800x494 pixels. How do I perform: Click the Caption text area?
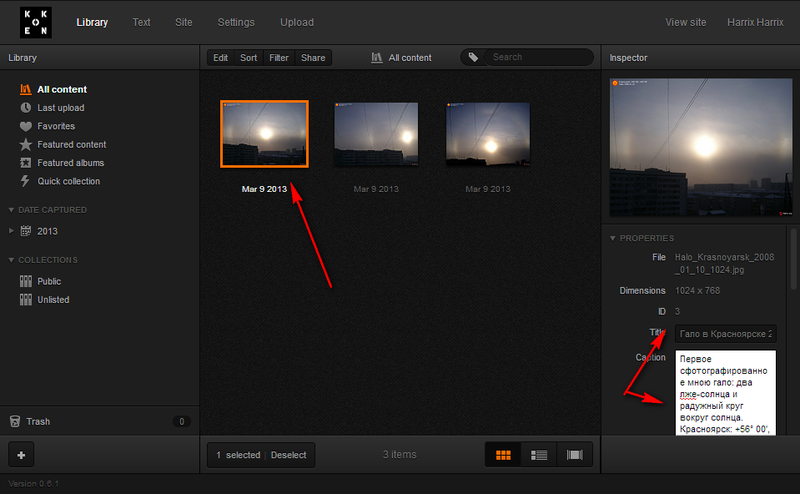[726, 392]
